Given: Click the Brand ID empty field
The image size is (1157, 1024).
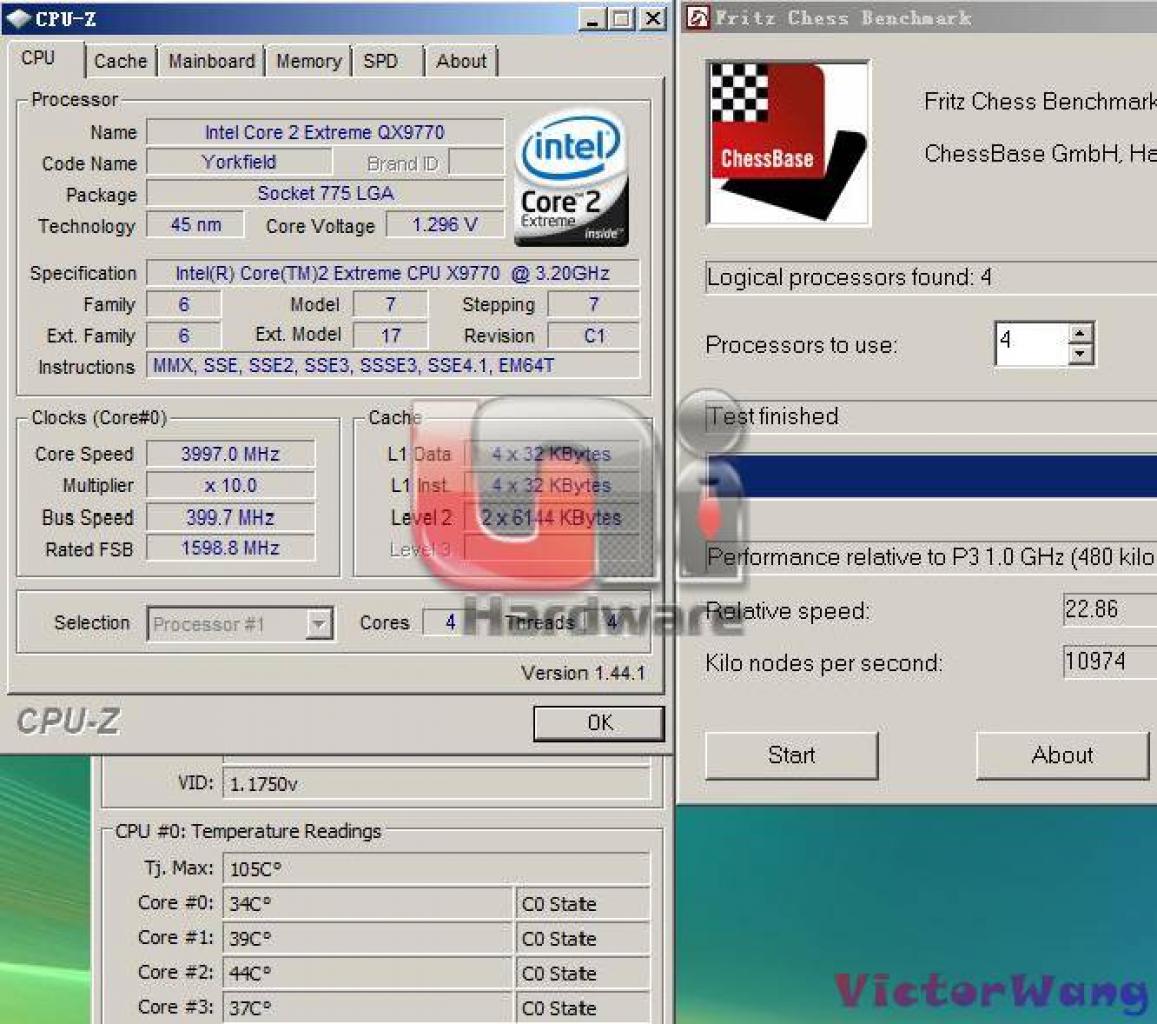Looking at the screenshot, I should 477,162.
